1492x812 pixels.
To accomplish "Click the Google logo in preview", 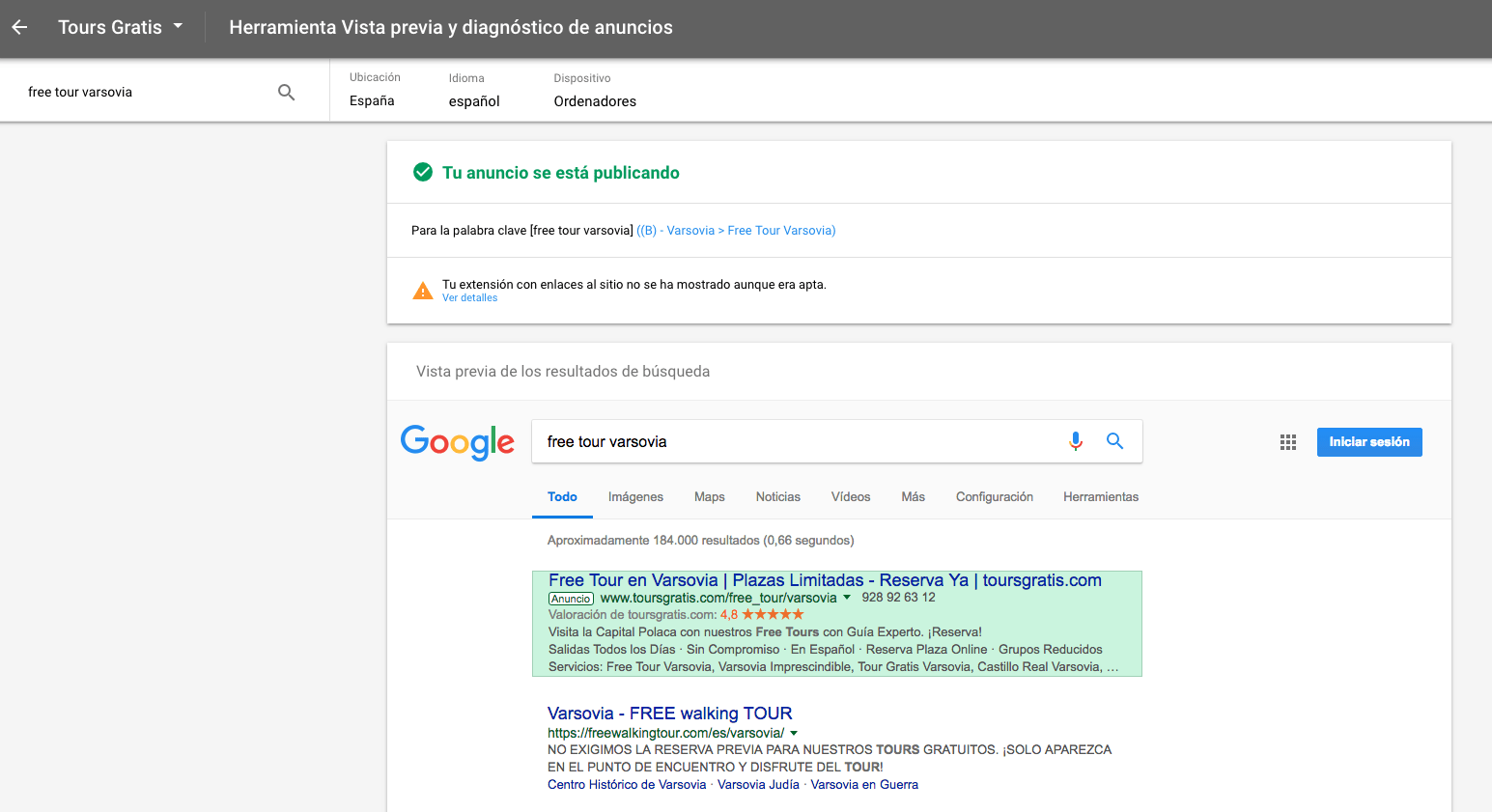I will click(x=458, y=442).
